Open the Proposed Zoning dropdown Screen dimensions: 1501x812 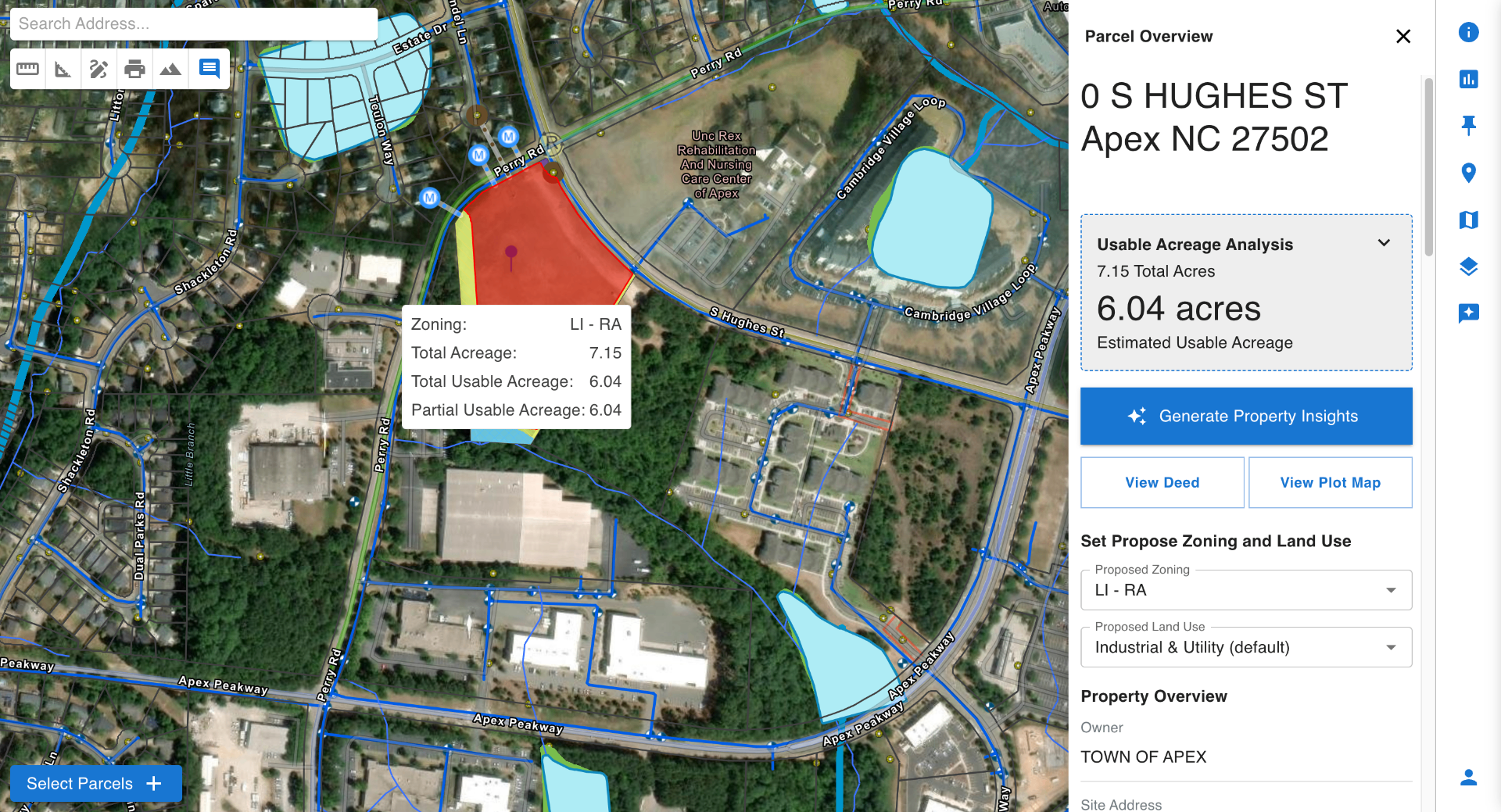click(x=1392, y=590)
